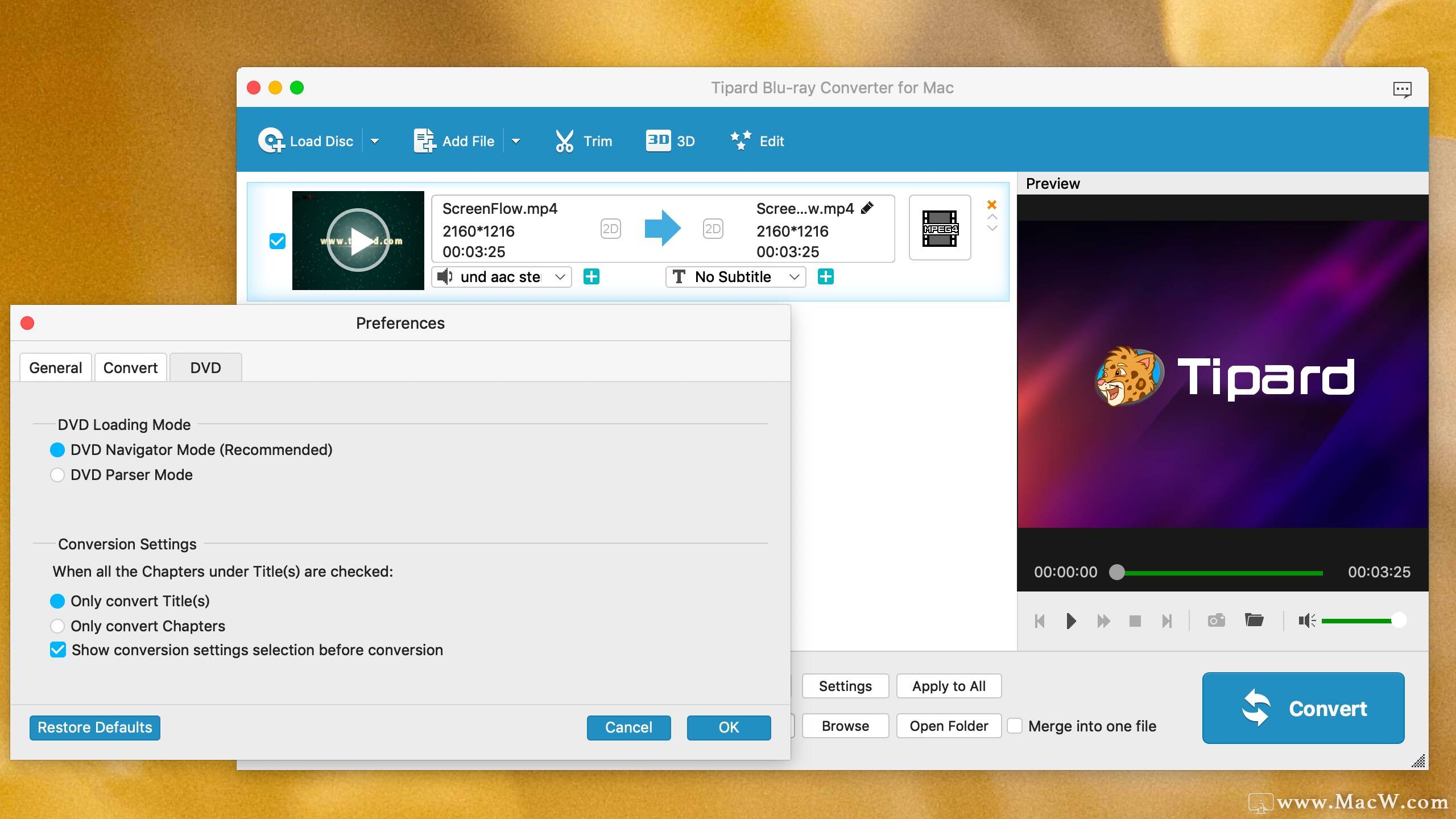Screen dimensions: 1456x819
Task: Toggle Show conversion settings selection checkbox
Action: pos(58,650)
